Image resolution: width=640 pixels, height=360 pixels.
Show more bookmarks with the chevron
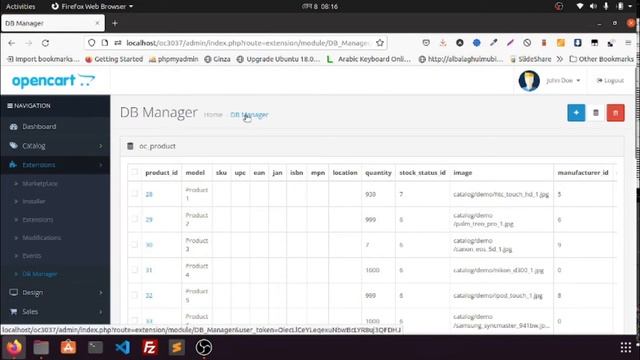point(560,59)
